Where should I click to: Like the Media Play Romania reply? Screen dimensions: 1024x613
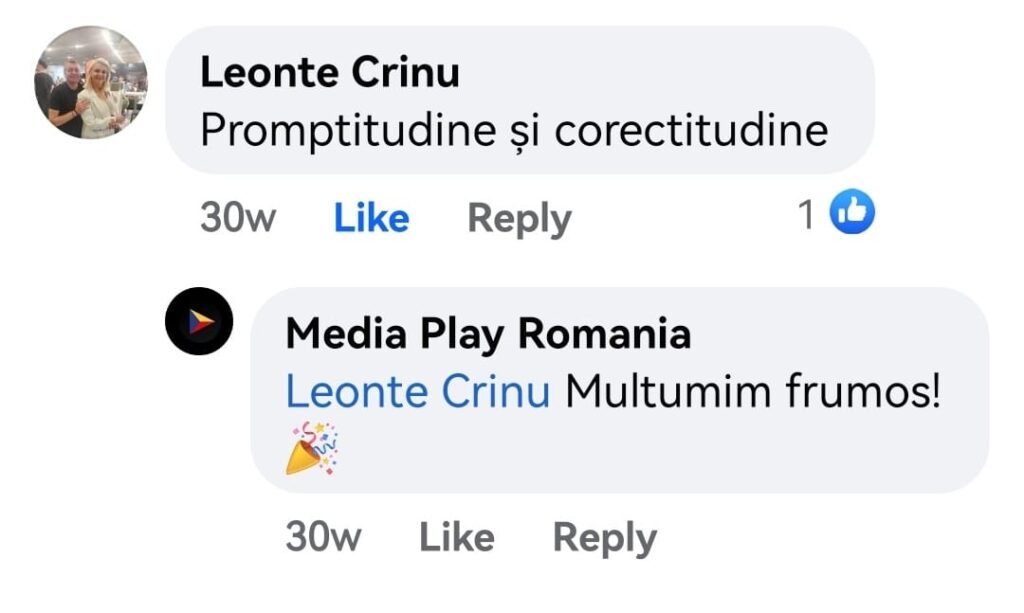(456, 538)
